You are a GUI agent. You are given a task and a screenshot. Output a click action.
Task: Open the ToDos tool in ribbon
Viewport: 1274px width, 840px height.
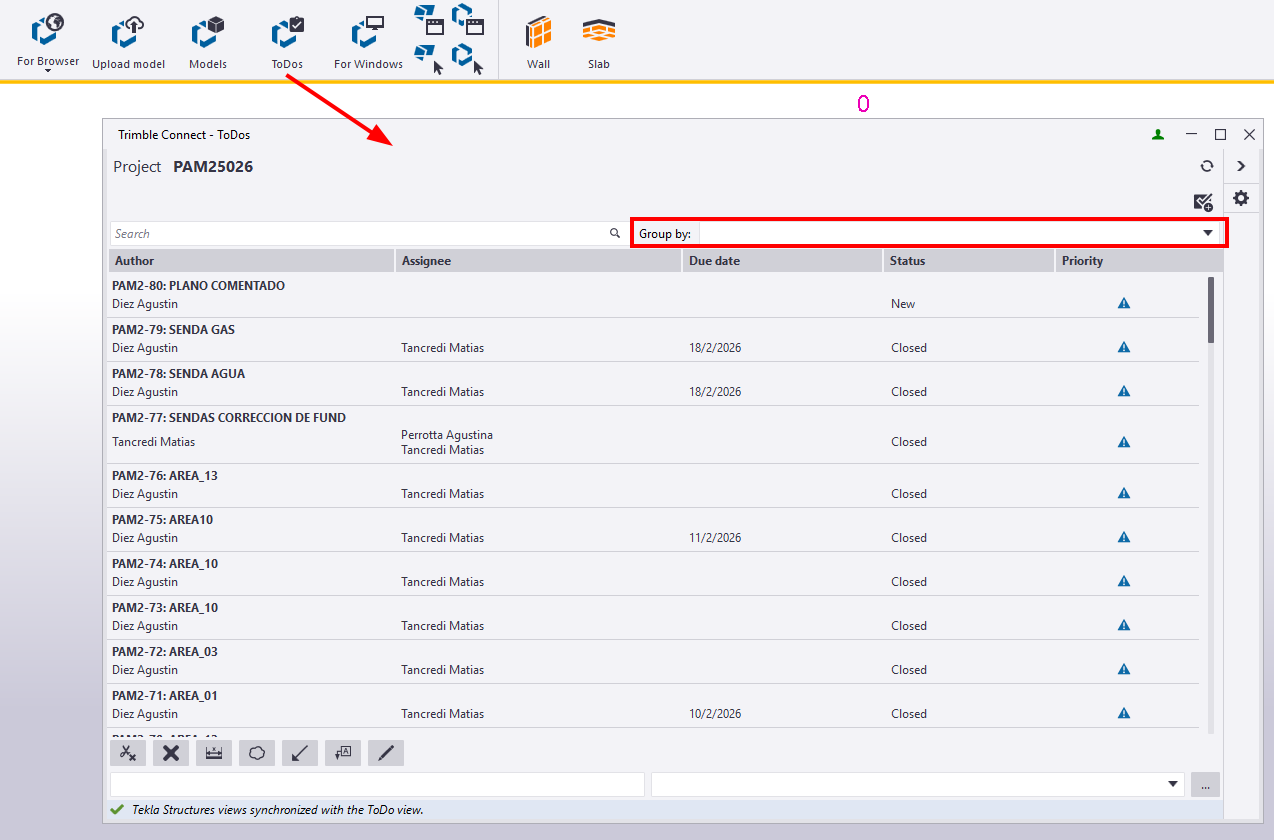point(287,42)
